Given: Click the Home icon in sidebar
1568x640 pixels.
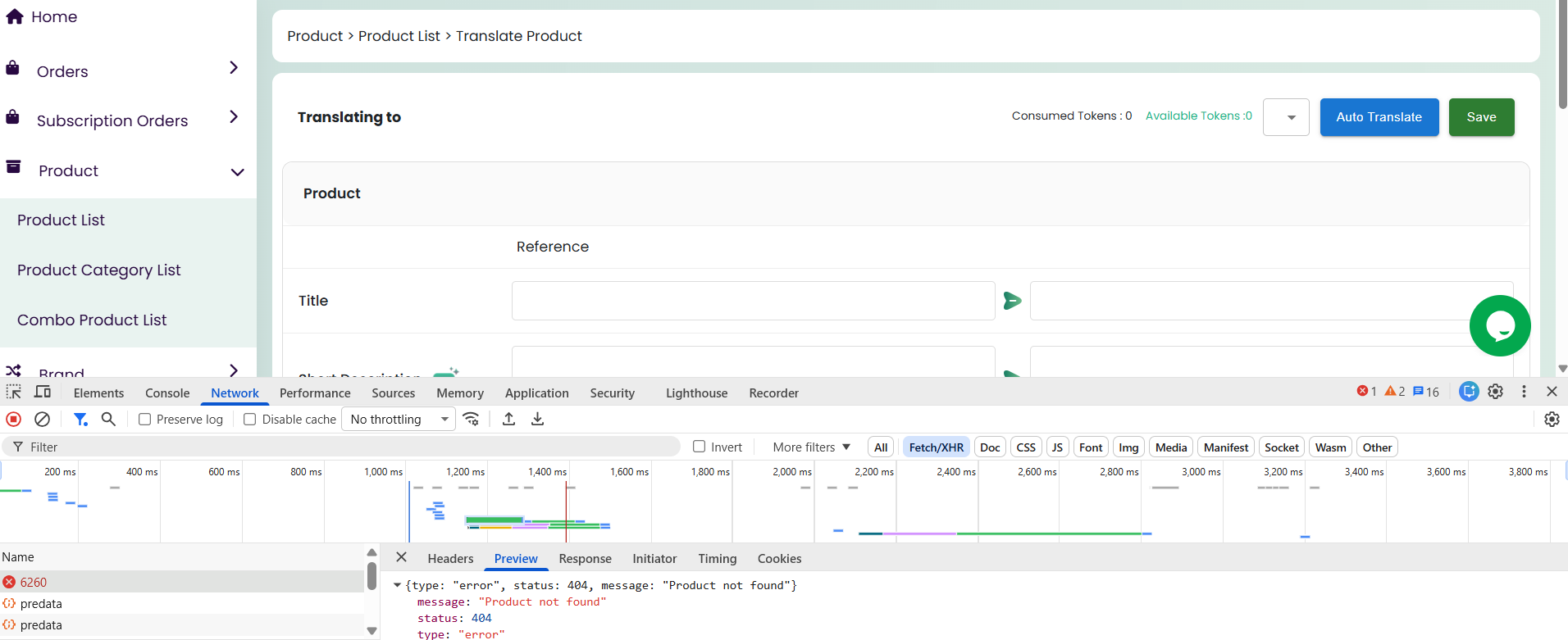Looking at the screenshot, I should coord(14,16).
